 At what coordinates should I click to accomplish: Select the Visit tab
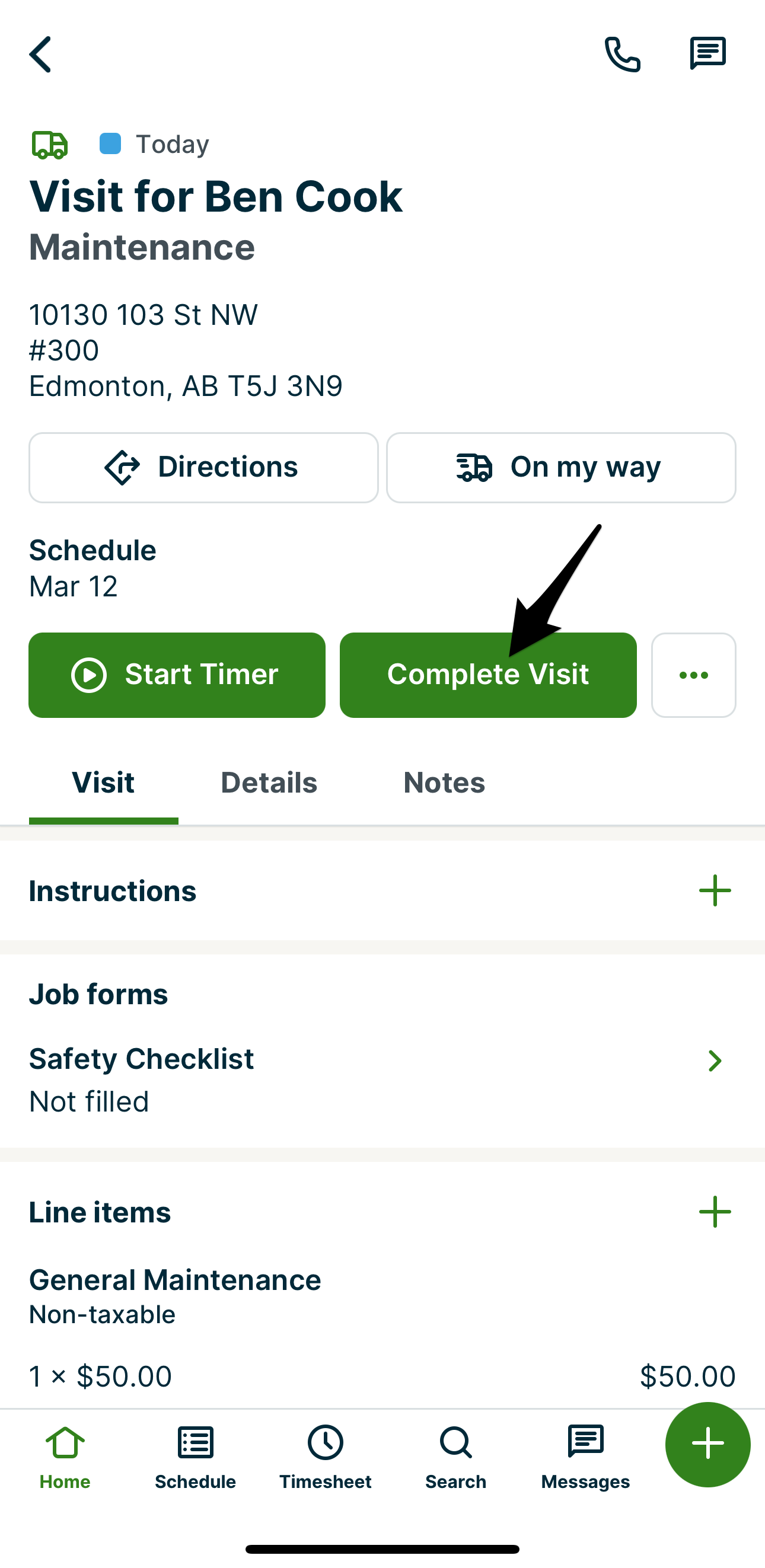pyautogui.click(x=103, y=782)
